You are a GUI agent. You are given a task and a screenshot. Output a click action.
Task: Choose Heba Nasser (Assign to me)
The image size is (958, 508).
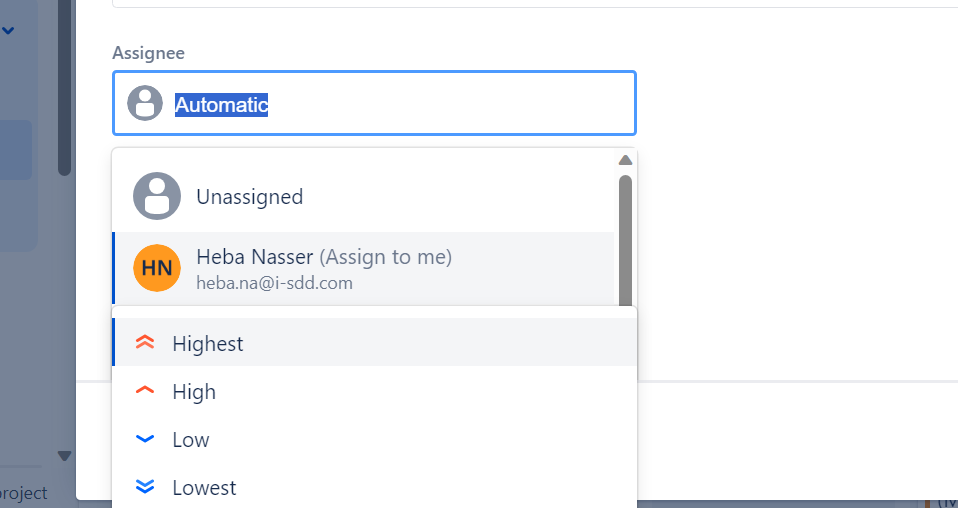click(364, 268)
